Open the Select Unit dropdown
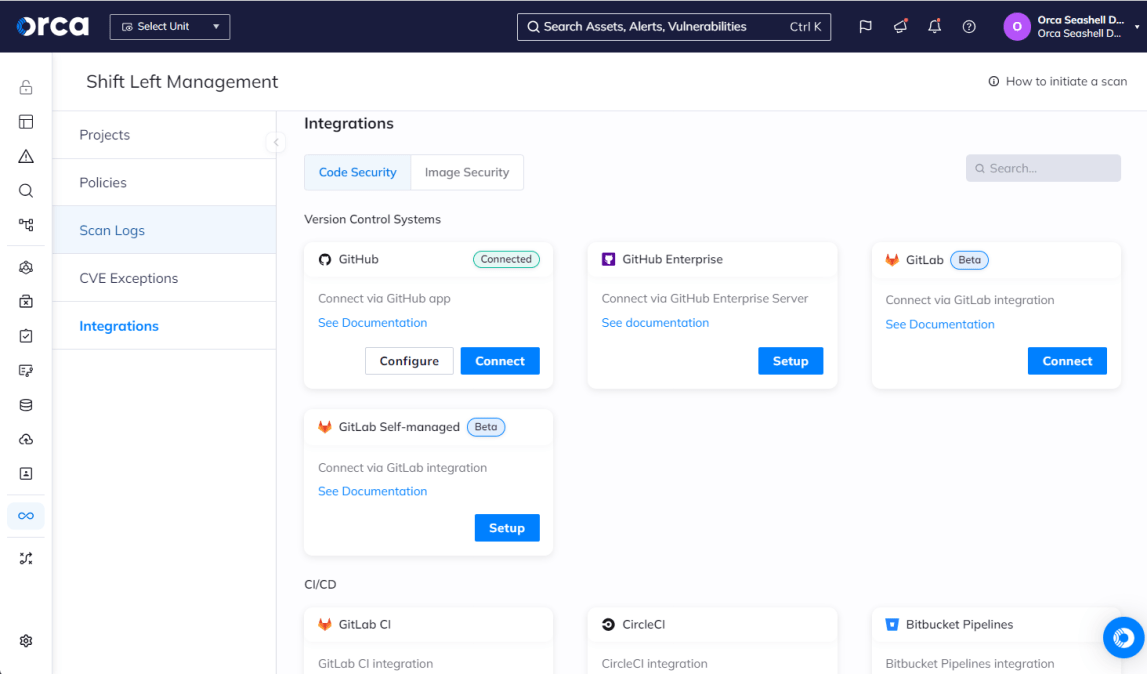Screen dimensions: 1147x674 170,26
